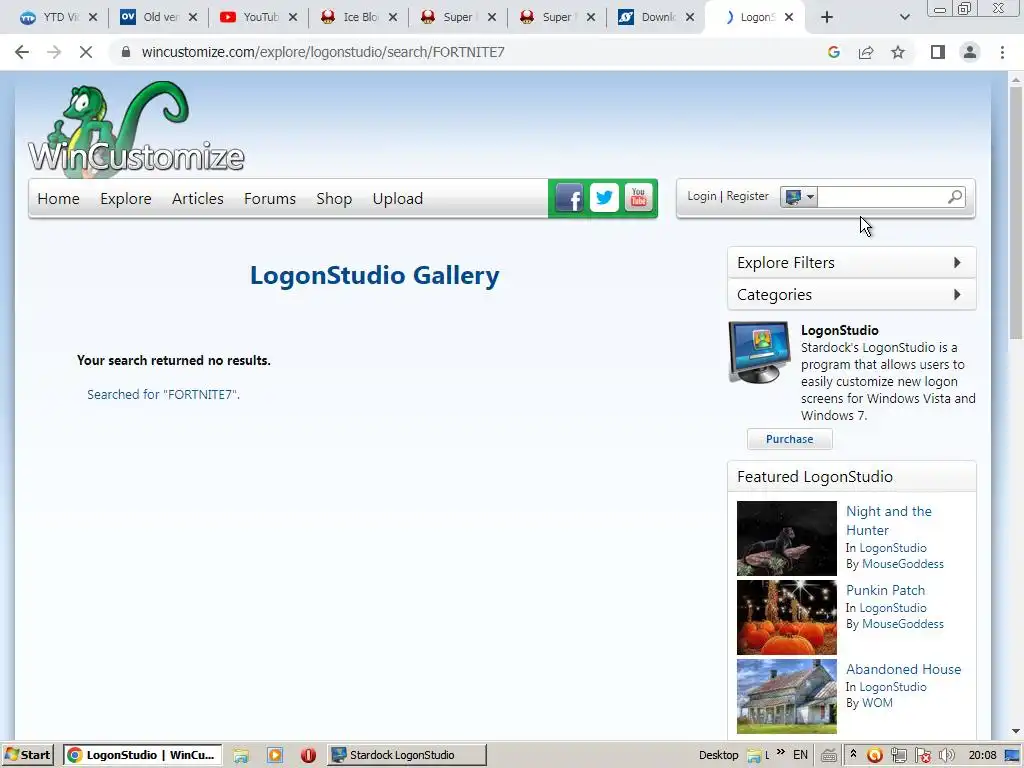View site information padlock
This screenshot has width=1024, height=768.
tap(126, 52)
